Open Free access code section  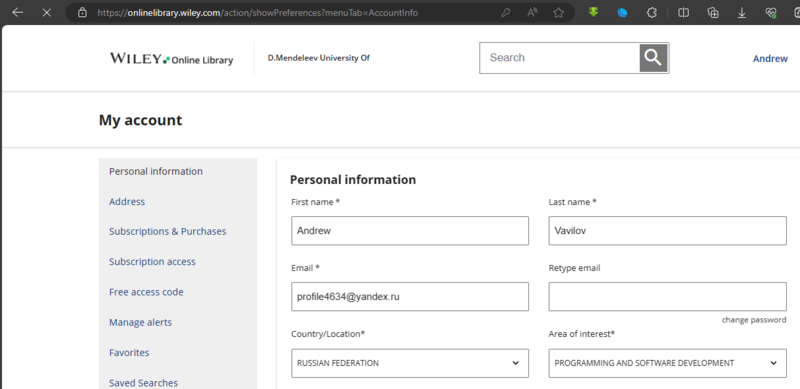click(x=146, y=292)
